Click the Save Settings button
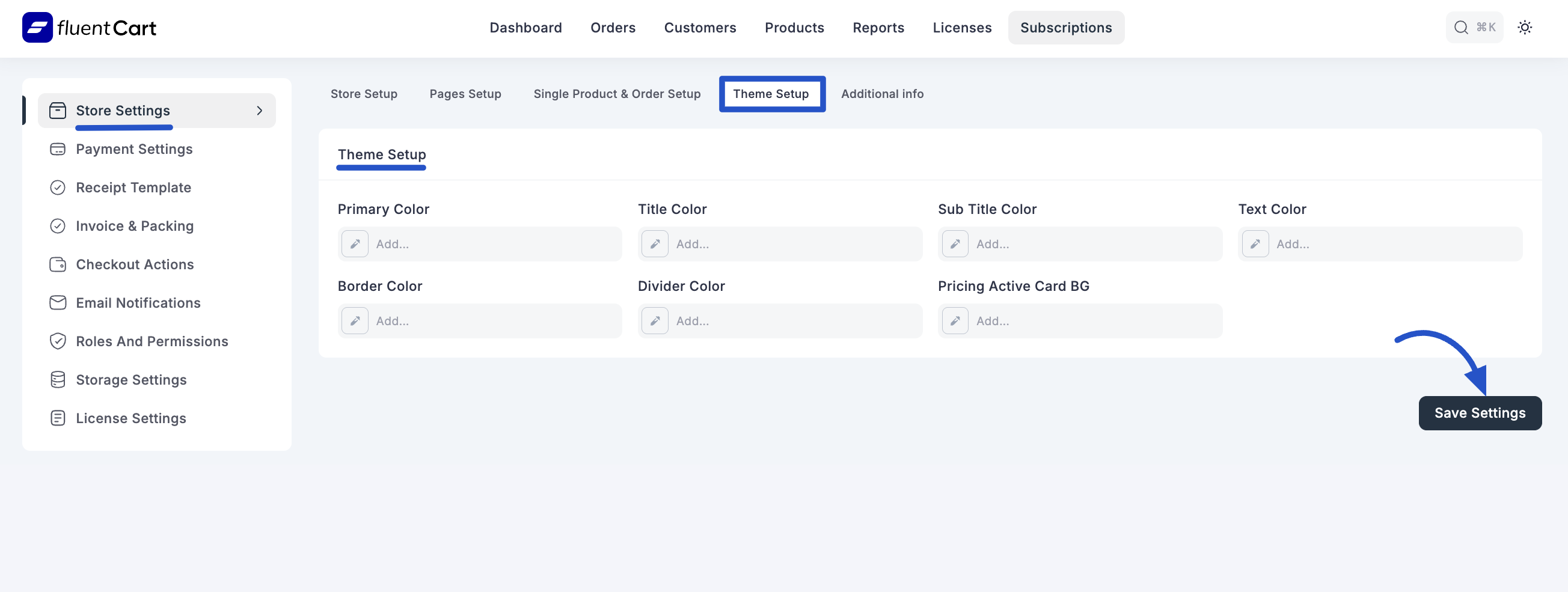Viewport: 1568px width, 592px height. point(1480,412)
